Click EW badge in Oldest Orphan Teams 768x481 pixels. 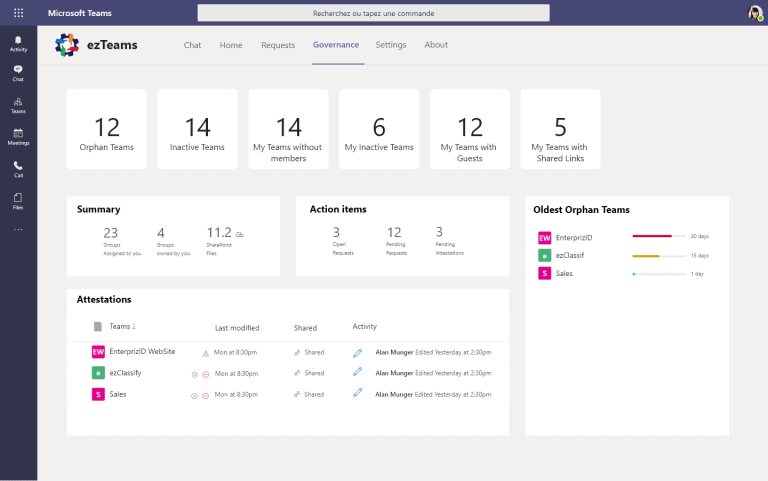pos(544,238)
